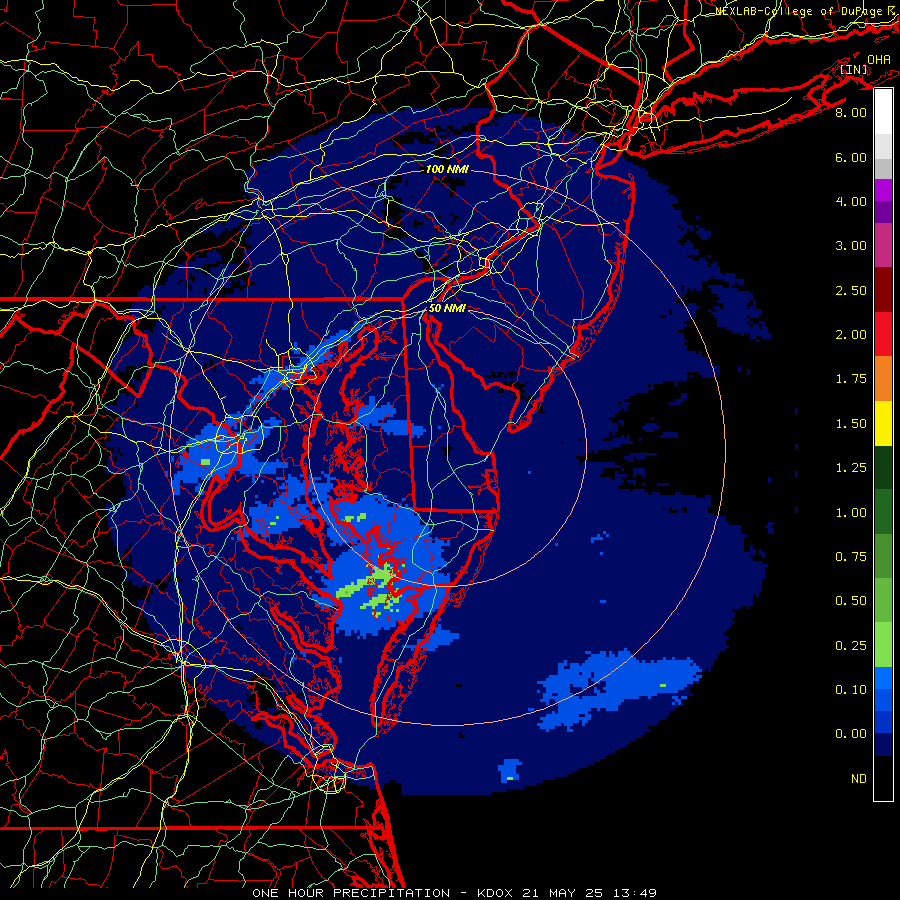Click the 0.10 legend value
The height and width of the screenshot is (900, 900).
(x=851, y=690)
